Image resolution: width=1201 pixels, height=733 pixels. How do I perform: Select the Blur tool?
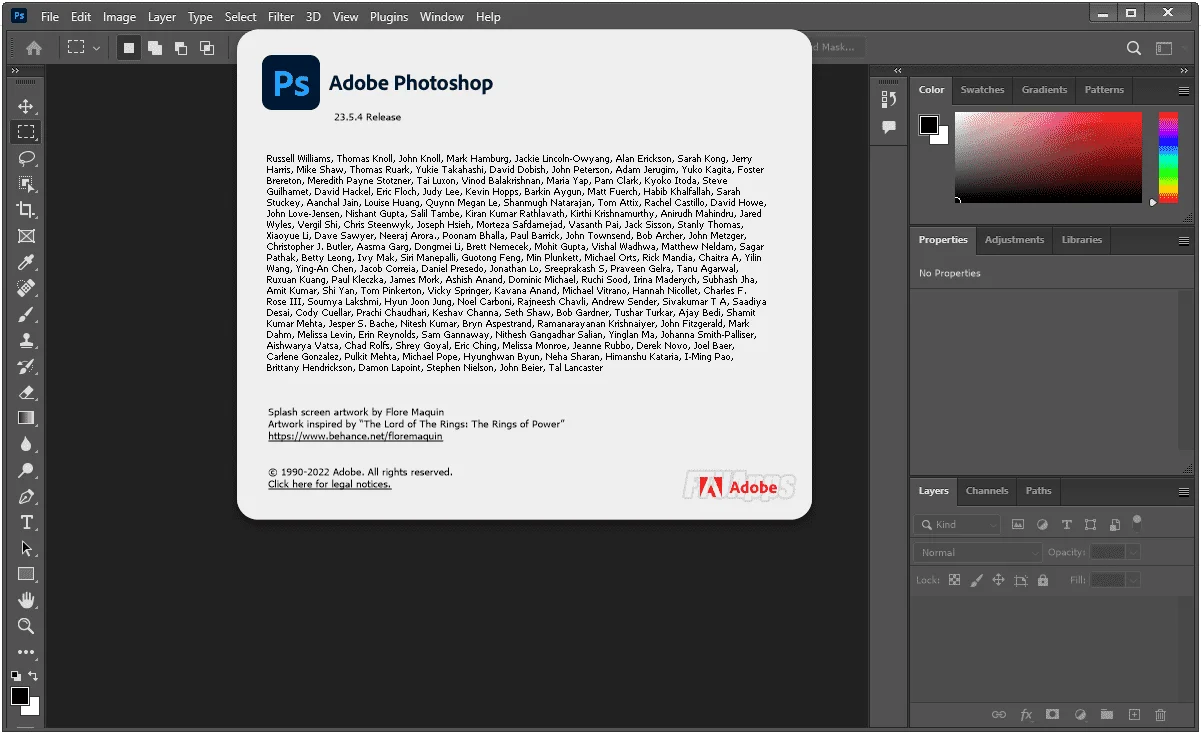26,444
